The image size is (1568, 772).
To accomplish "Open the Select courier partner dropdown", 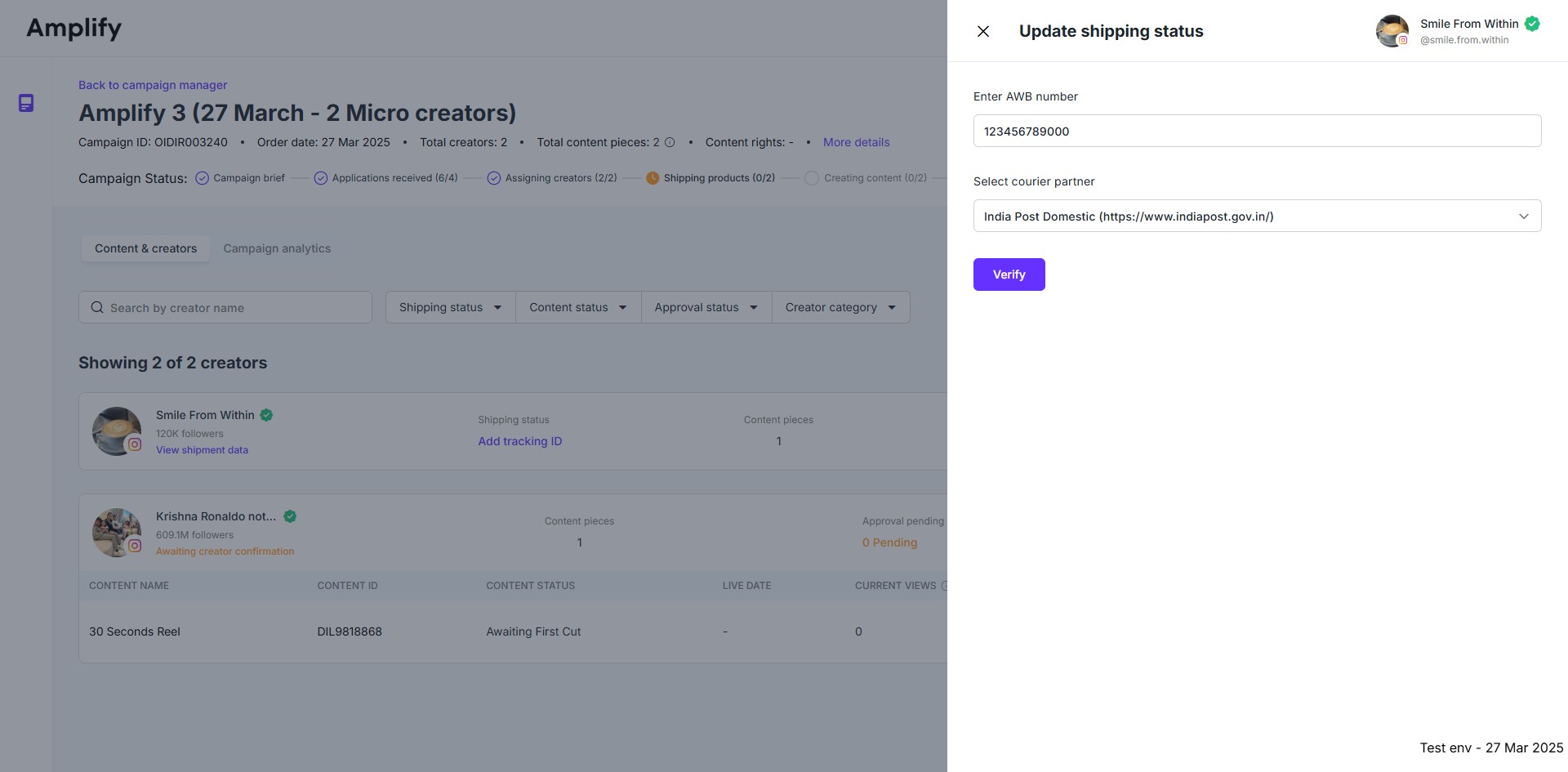I will (1257, 216).
